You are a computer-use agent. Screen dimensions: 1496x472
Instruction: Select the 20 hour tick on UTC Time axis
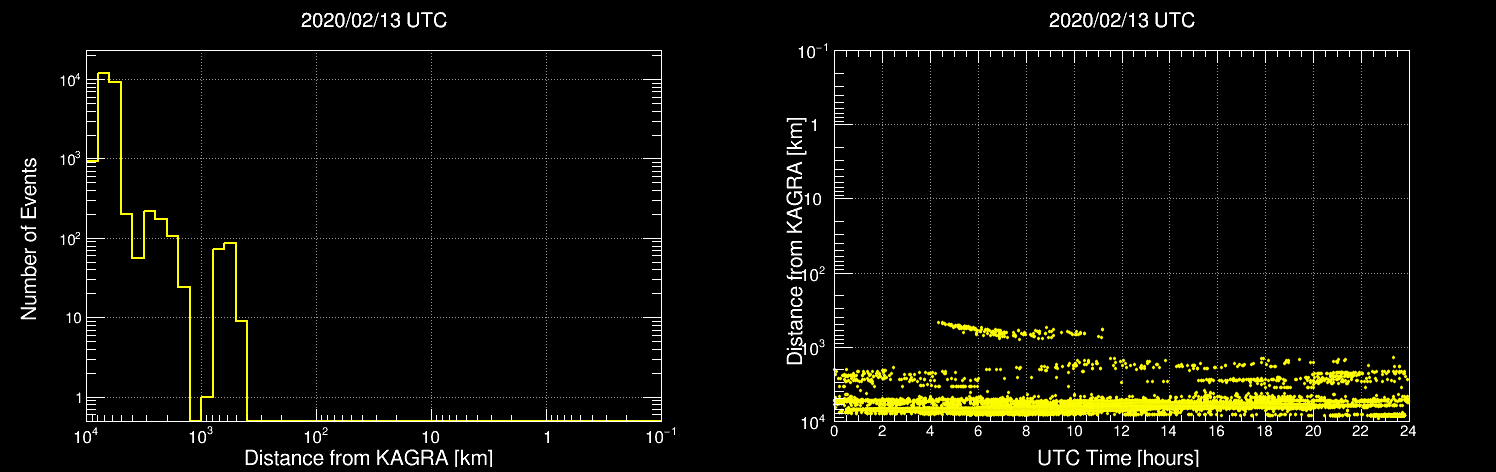(1313, 432)
